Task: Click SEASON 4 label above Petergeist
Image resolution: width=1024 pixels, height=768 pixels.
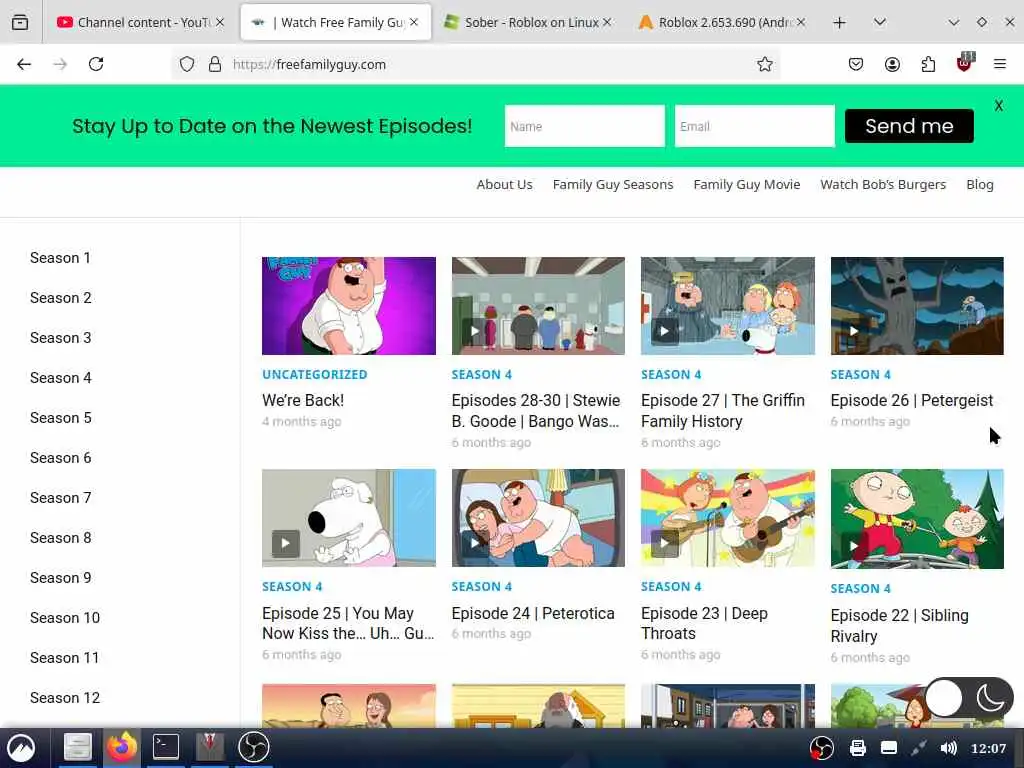Action: pos(860,374)
